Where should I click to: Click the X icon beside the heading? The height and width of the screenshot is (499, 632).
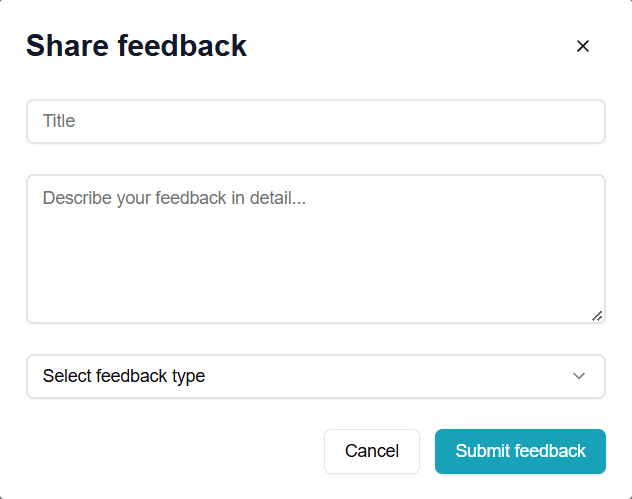point(583,46)
